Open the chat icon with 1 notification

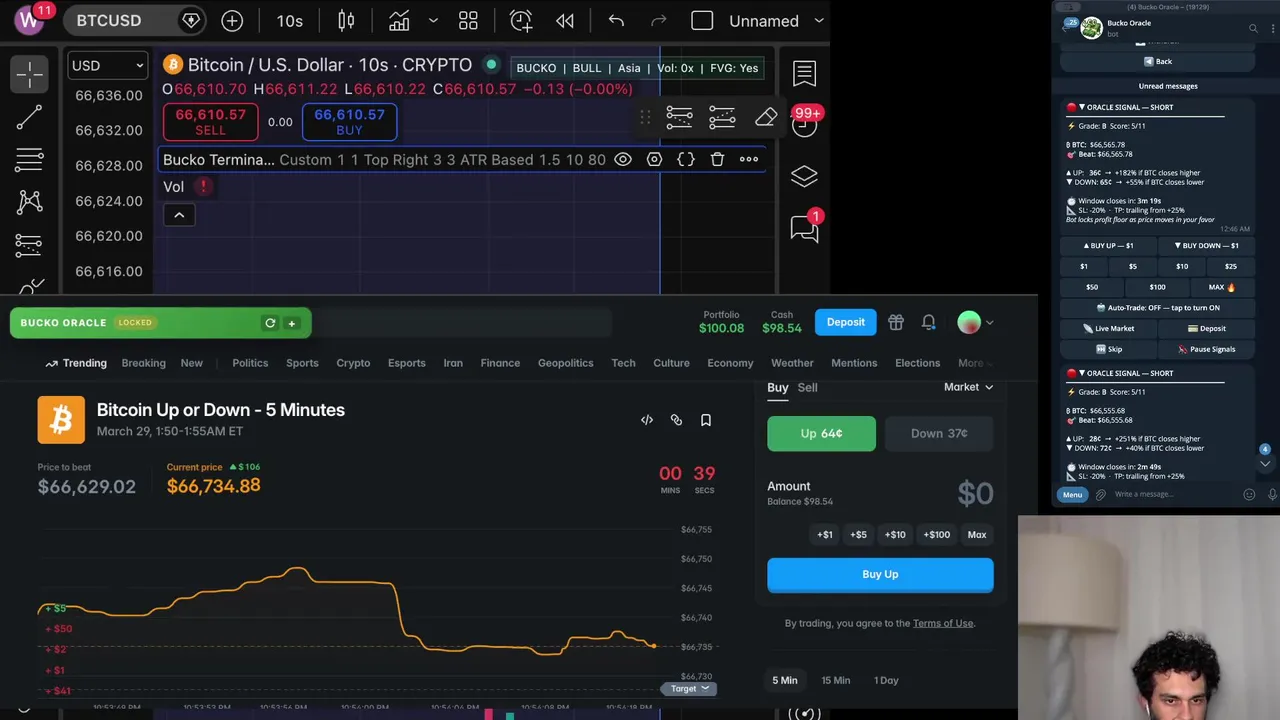click(804, 228)
